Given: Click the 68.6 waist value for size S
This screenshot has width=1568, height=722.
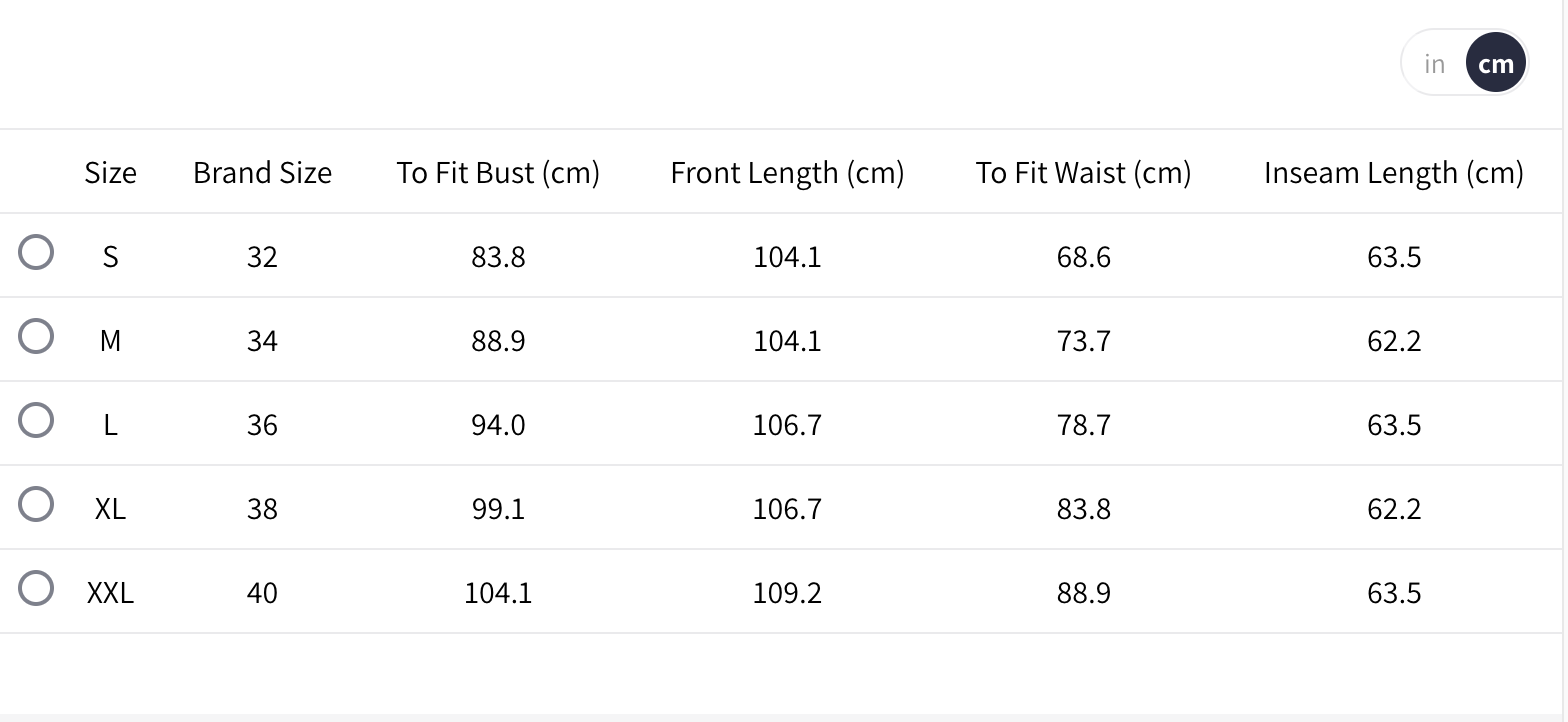Looking at the screenshot, I should click(x=1083, y=257).
